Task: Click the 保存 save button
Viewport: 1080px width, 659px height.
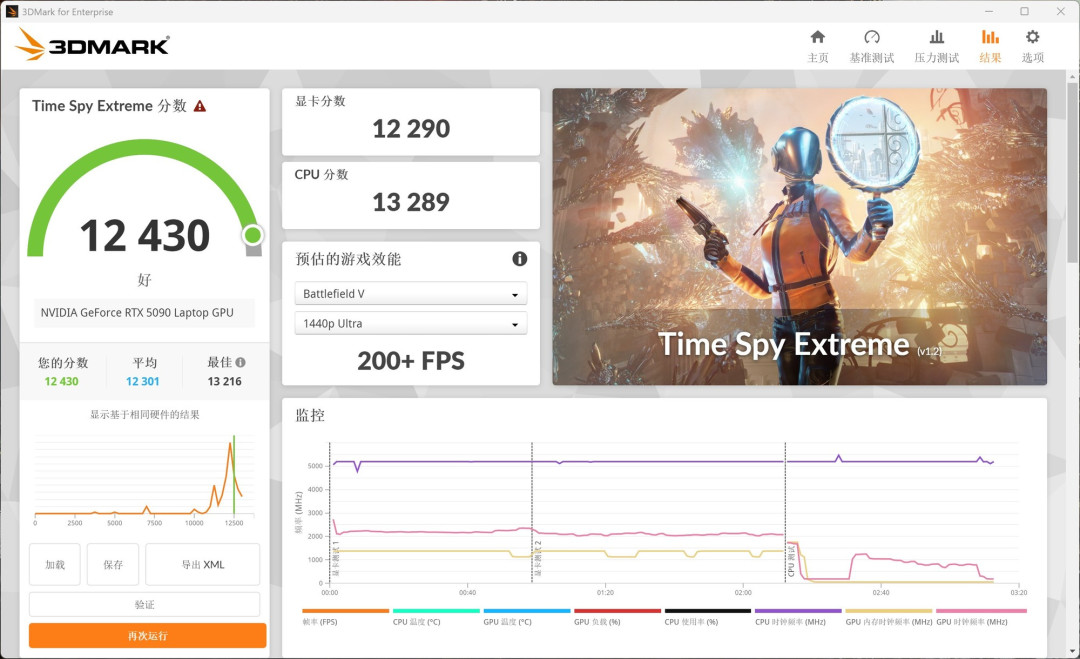Action: [113, 564]
